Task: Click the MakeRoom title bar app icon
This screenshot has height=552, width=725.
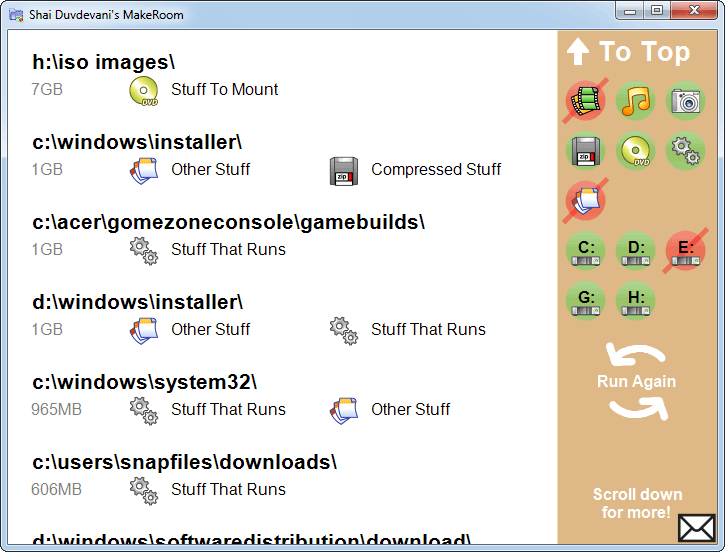Action: 16,15
